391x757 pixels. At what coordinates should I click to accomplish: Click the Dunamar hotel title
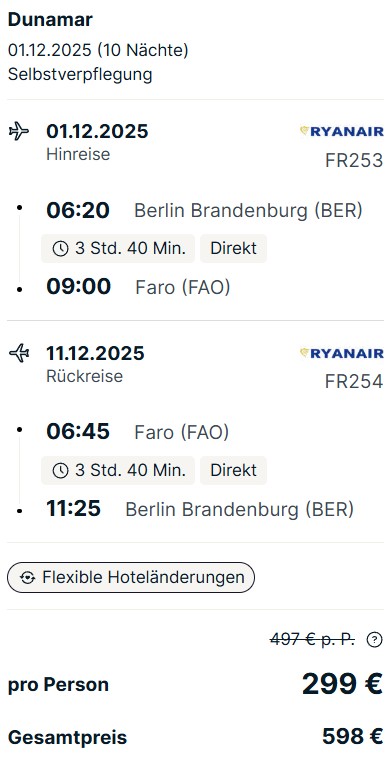click(50, 20)
